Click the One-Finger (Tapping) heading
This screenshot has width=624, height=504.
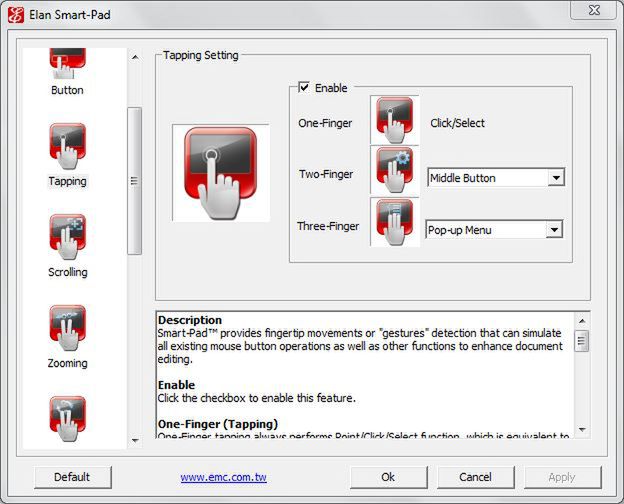218,424
